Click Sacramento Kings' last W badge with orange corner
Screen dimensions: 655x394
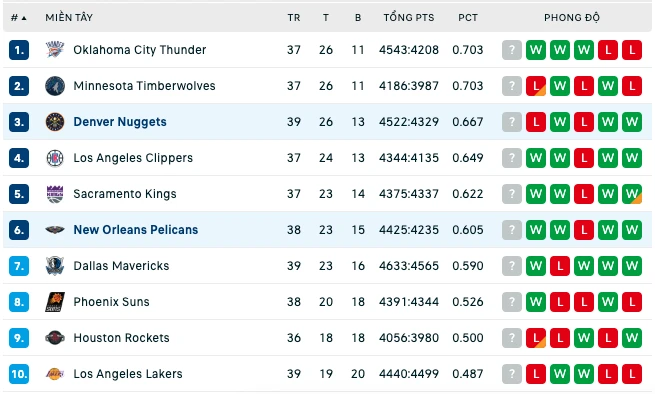point(632,194)
